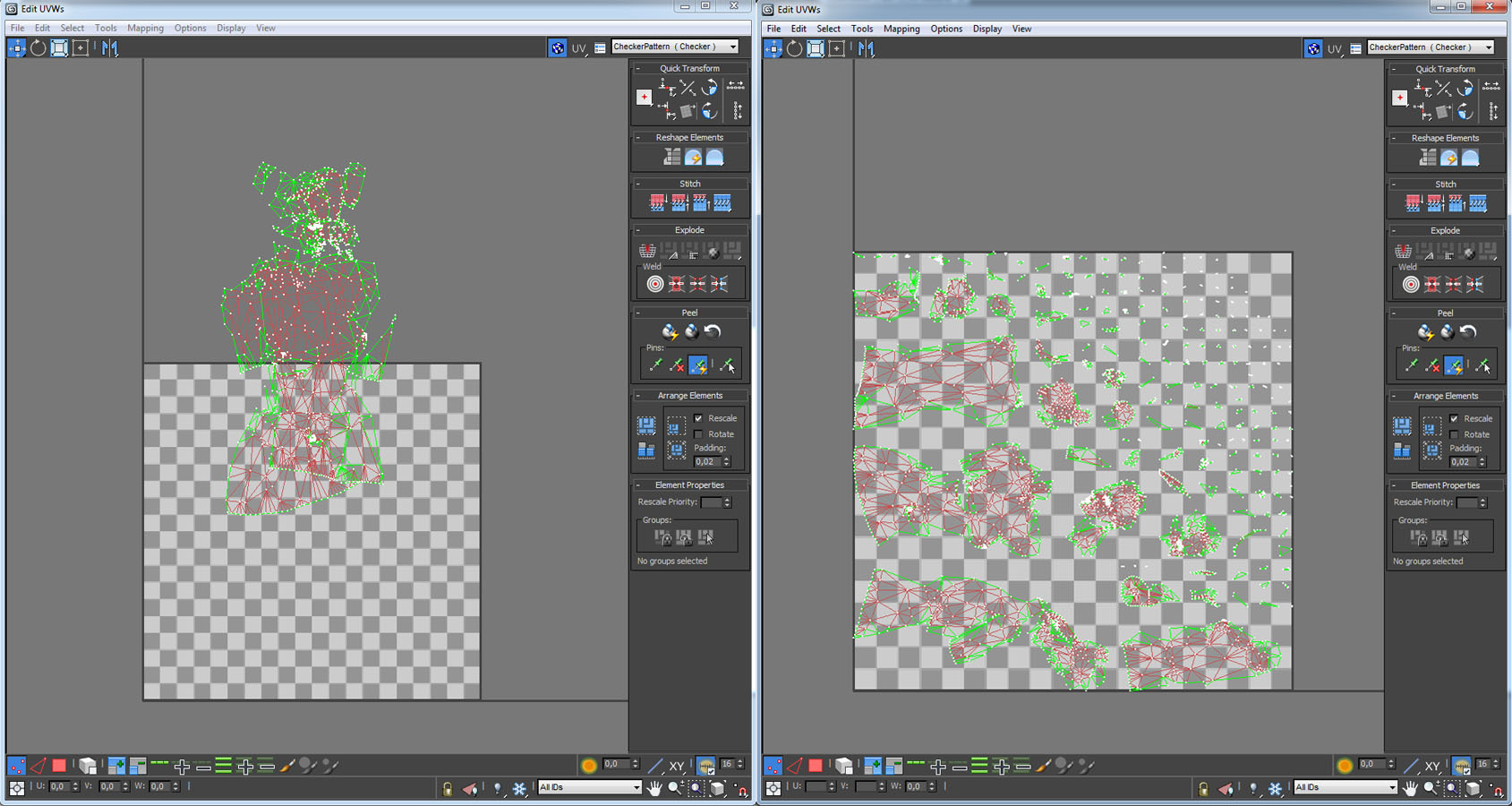Click the Target Weld icon in left window

(655, 284)
